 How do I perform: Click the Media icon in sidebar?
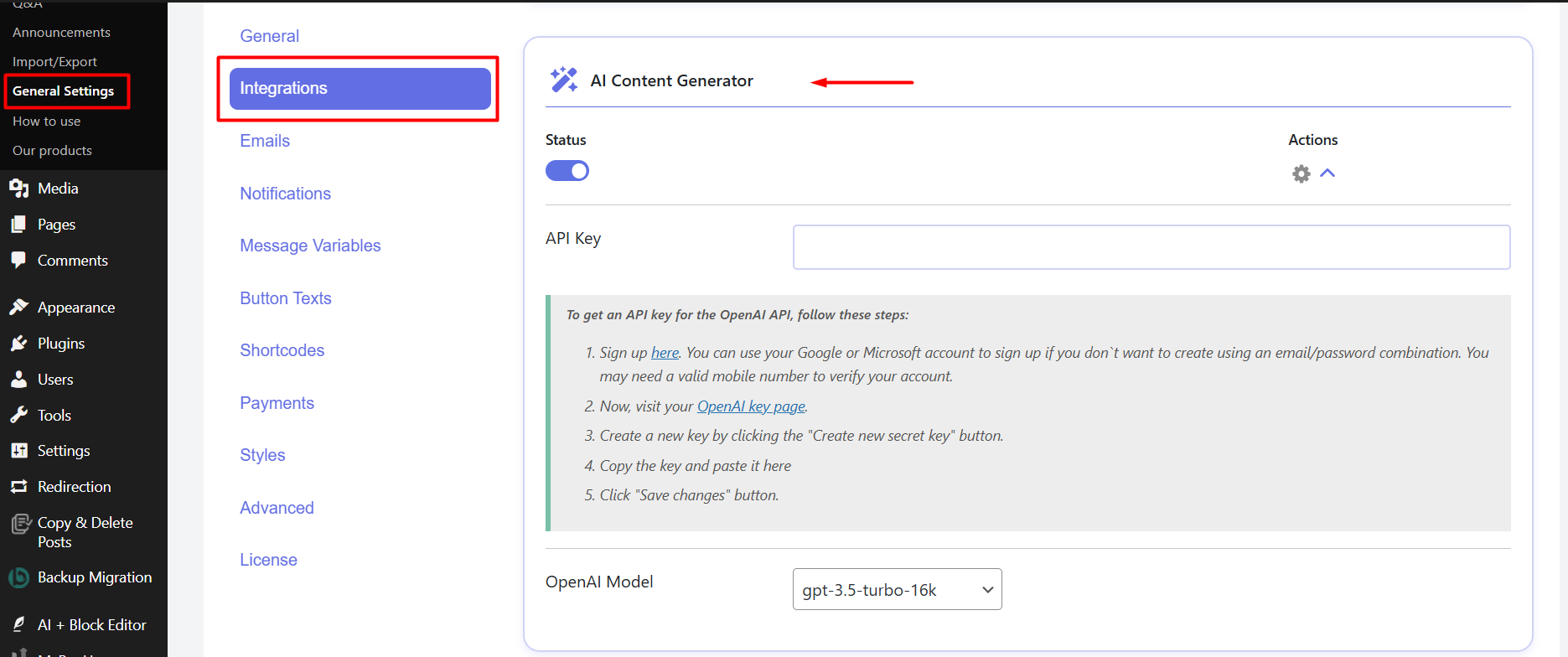[19, 189]
